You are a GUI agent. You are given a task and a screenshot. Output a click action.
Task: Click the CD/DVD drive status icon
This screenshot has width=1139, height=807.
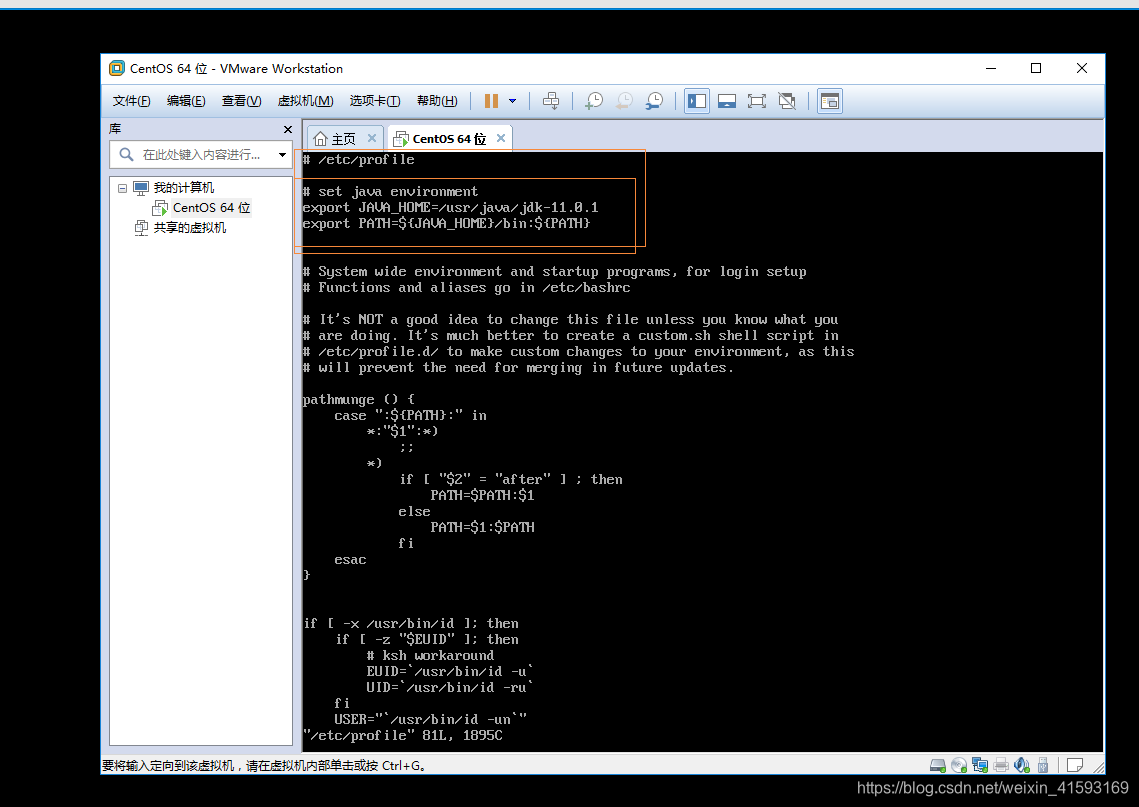[x=959, y=765]
